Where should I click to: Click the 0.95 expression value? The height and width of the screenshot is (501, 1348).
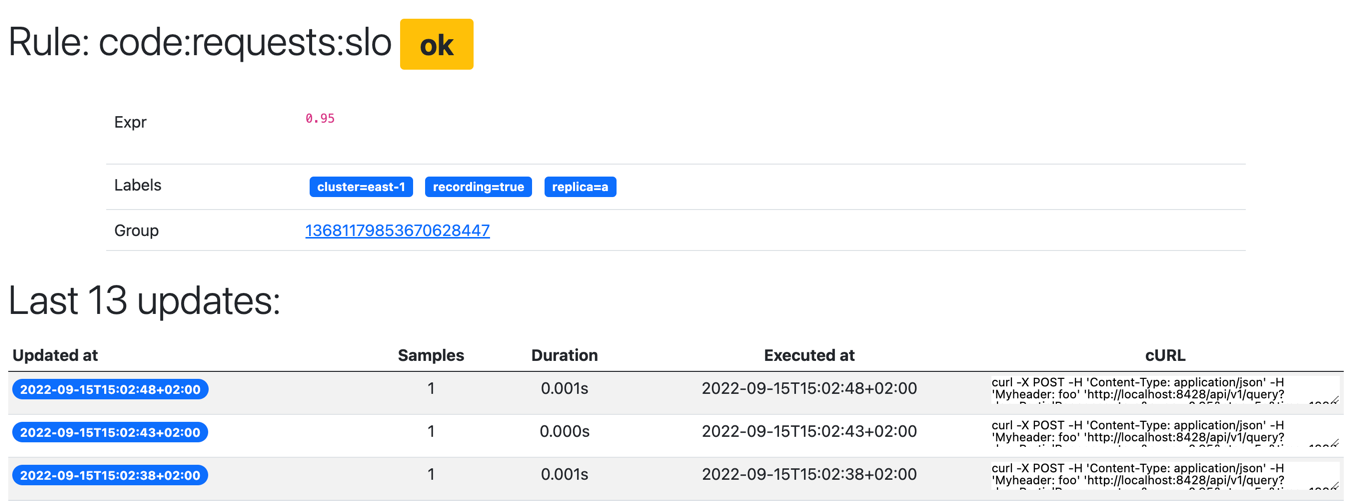(320, 118)
